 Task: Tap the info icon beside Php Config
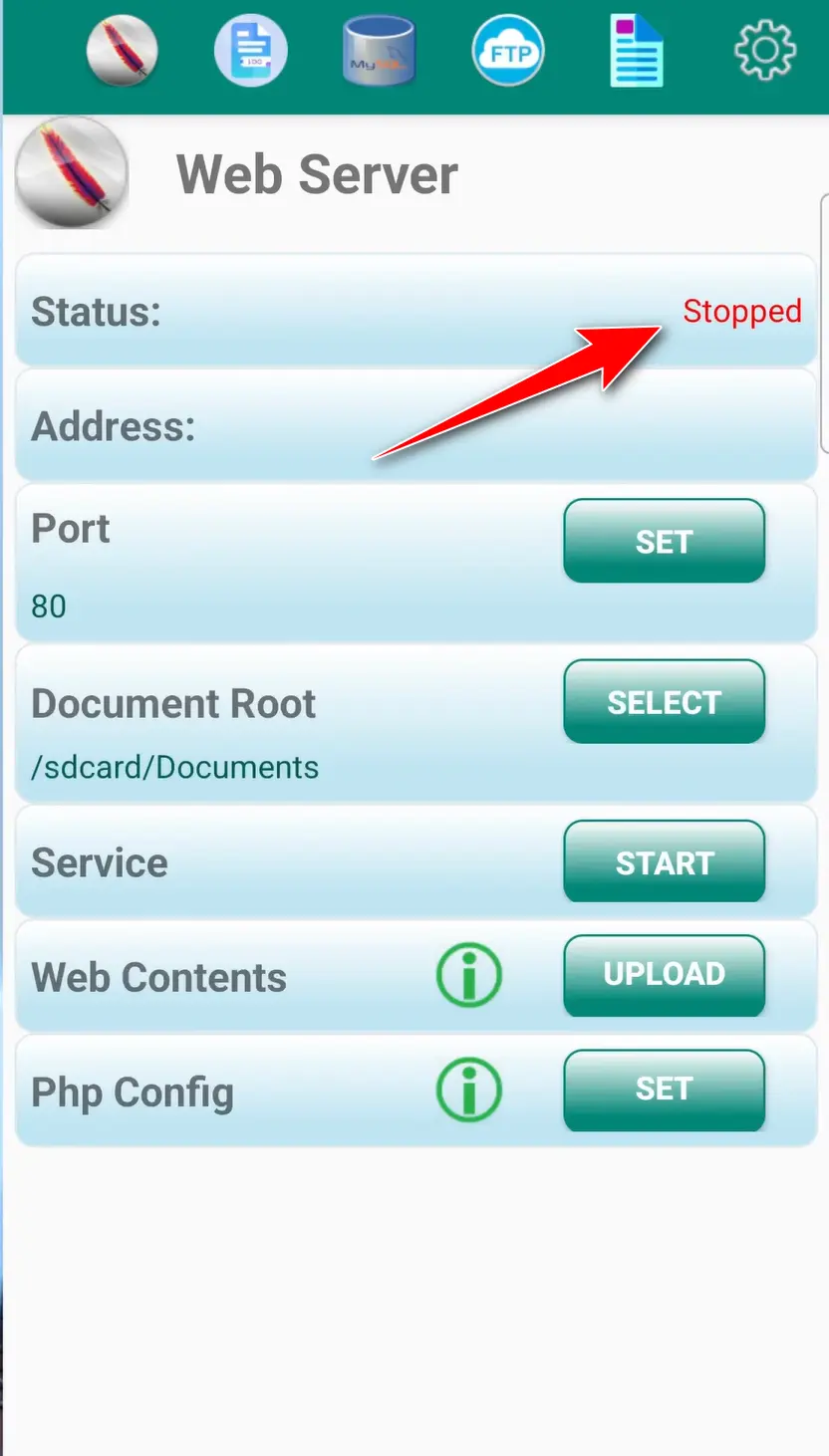tap(469, 1091)
